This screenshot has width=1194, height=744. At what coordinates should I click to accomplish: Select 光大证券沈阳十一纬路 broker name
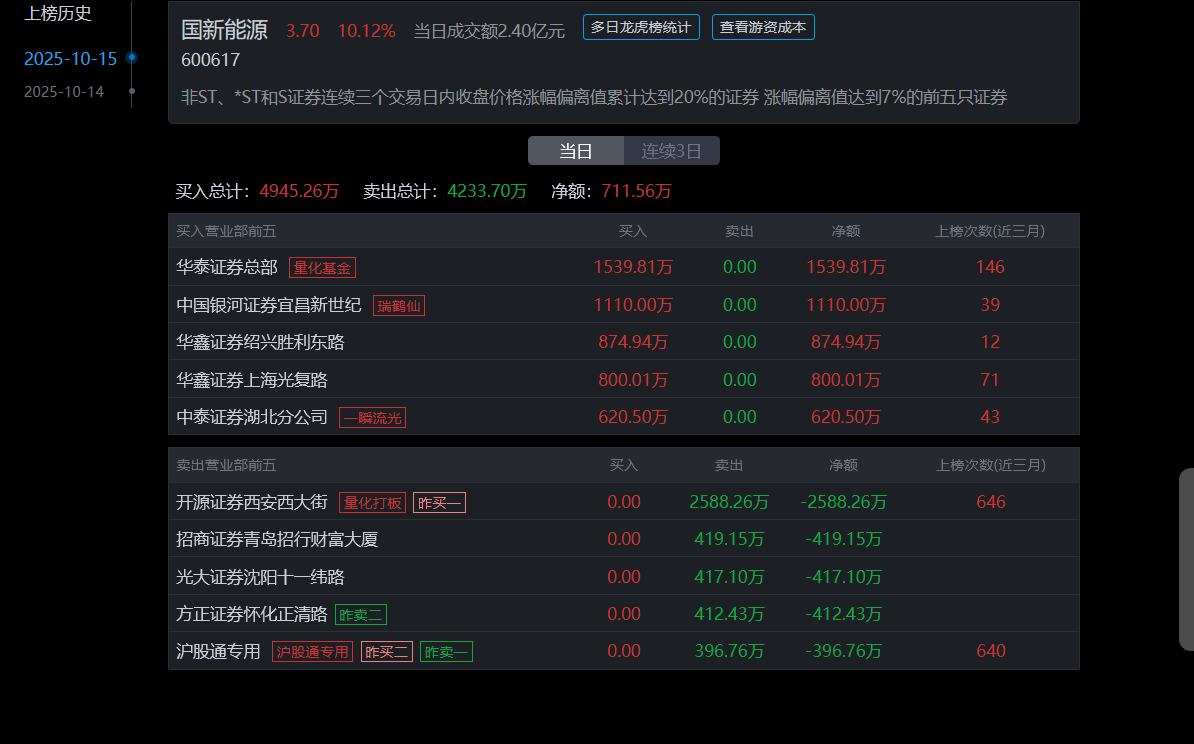pos(260,577)
